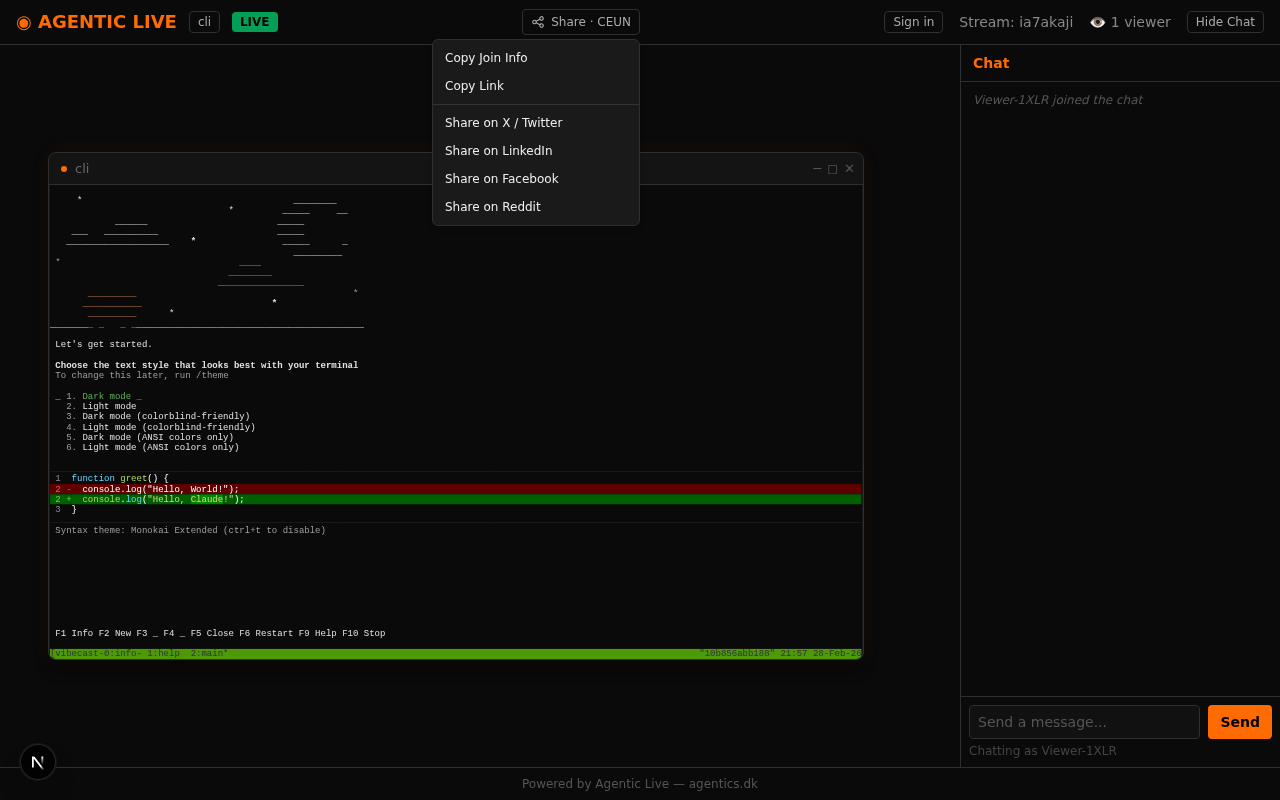This screenshot has width=1280, height=800.
Task: Choose Share on X / Twitter
Action: (503, 123)
